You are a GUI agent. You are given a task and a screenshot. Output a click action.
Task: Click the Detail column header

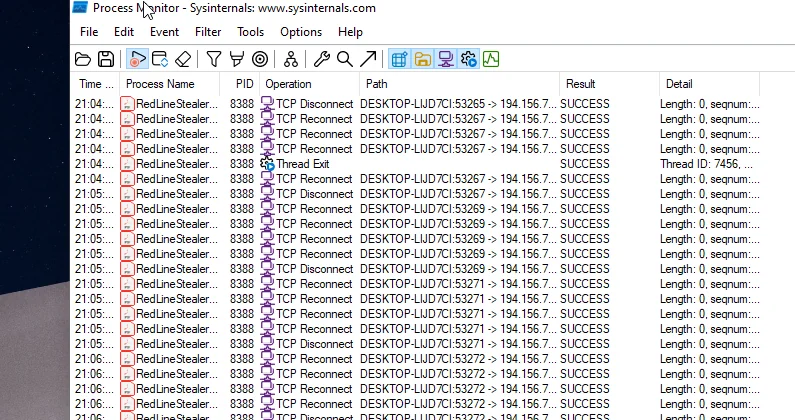pyautogui.click(x=710, y=84)
